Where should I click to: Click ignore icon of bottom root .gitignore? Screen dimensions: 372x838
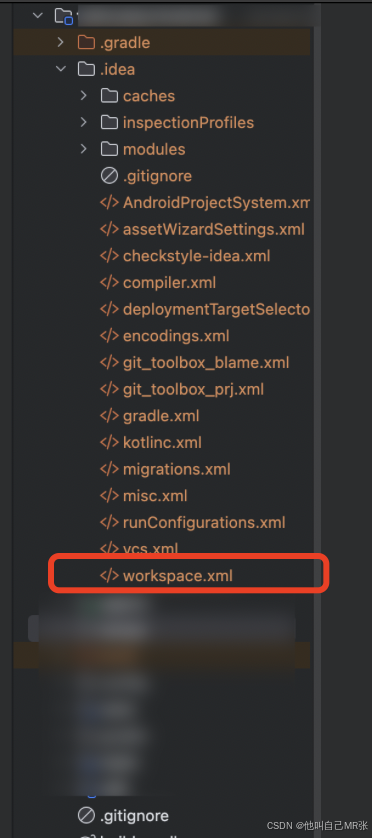coord(86,816)
